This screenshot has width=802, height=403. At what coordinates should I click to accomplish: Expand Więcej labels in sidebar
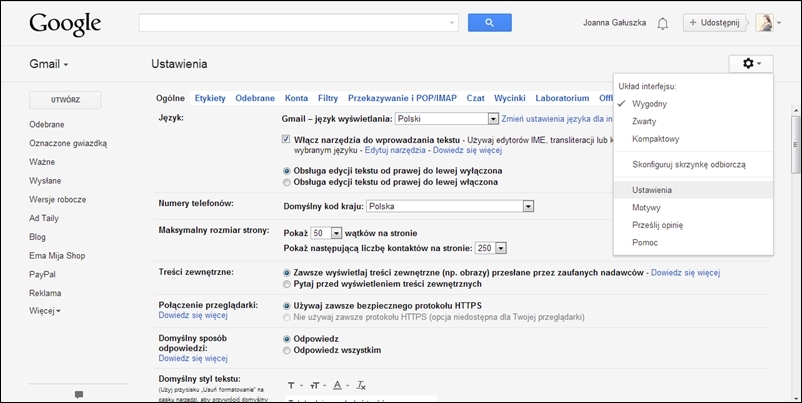tap(44, 311)
